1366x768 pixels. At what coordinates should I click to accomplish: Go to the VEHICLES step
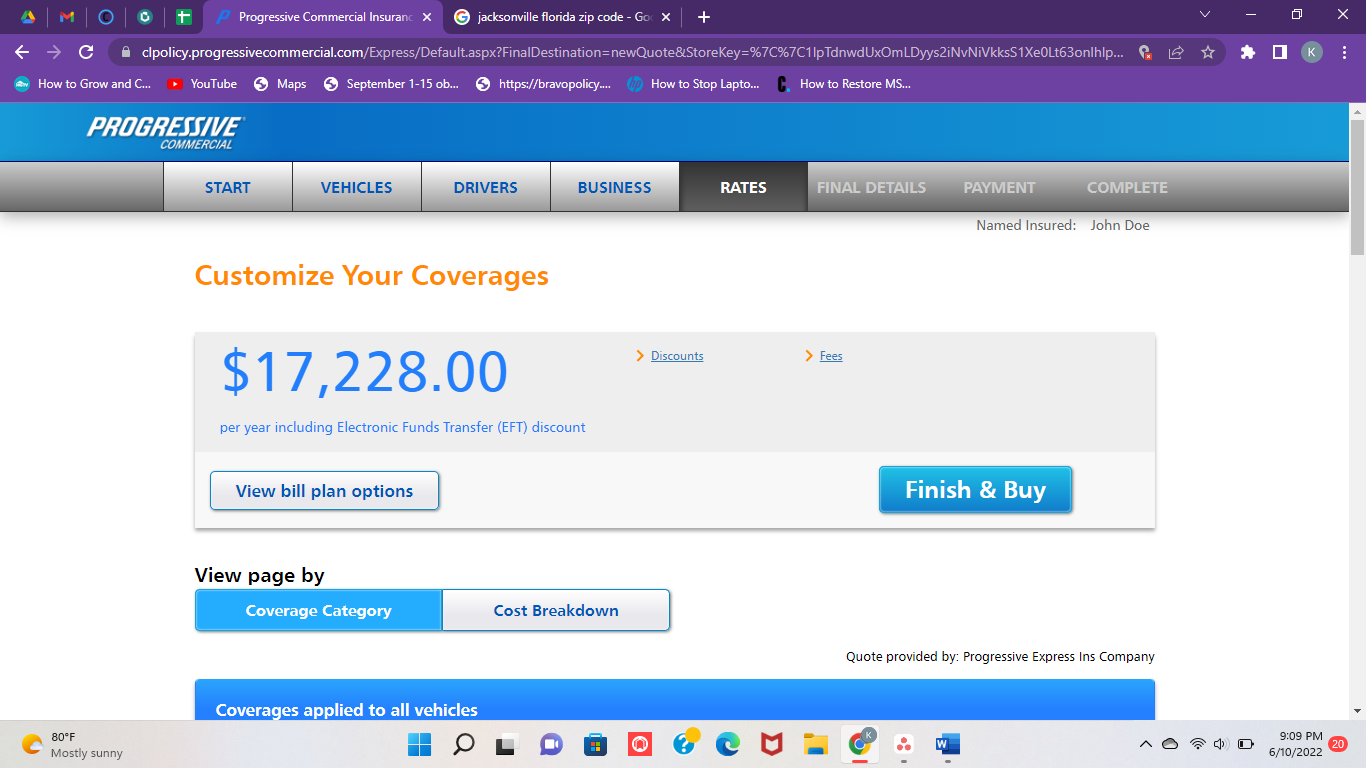(357, 187)
